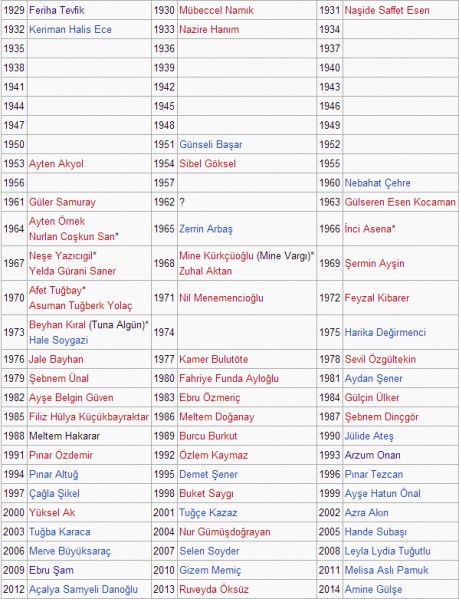
Task: Click the Azra Akın link
Action: [366, 513]
